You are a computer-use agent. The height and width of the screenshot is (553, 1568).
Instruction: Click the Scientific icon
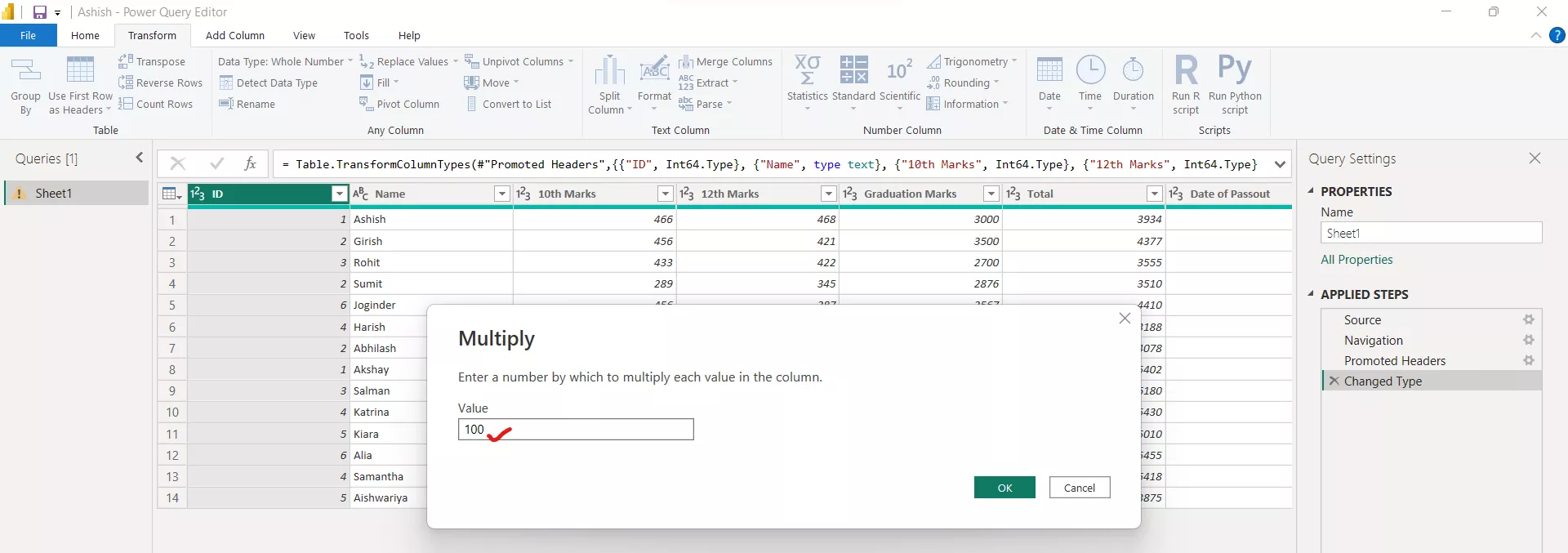899,70
